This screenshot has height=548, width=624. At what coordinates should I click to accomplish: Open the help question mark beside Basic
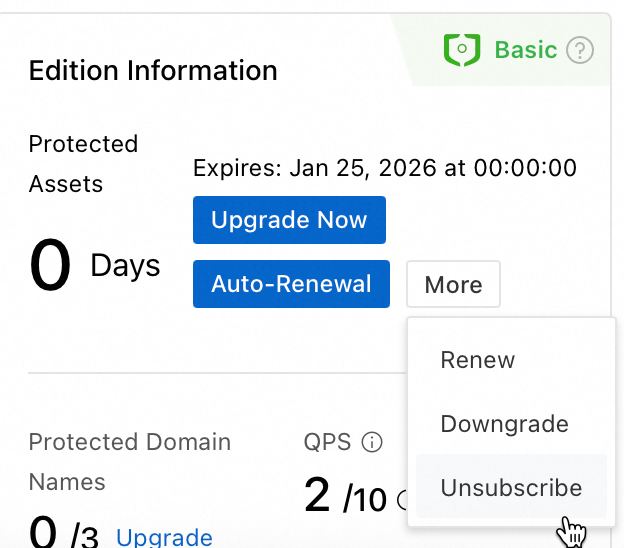(580, 50)
